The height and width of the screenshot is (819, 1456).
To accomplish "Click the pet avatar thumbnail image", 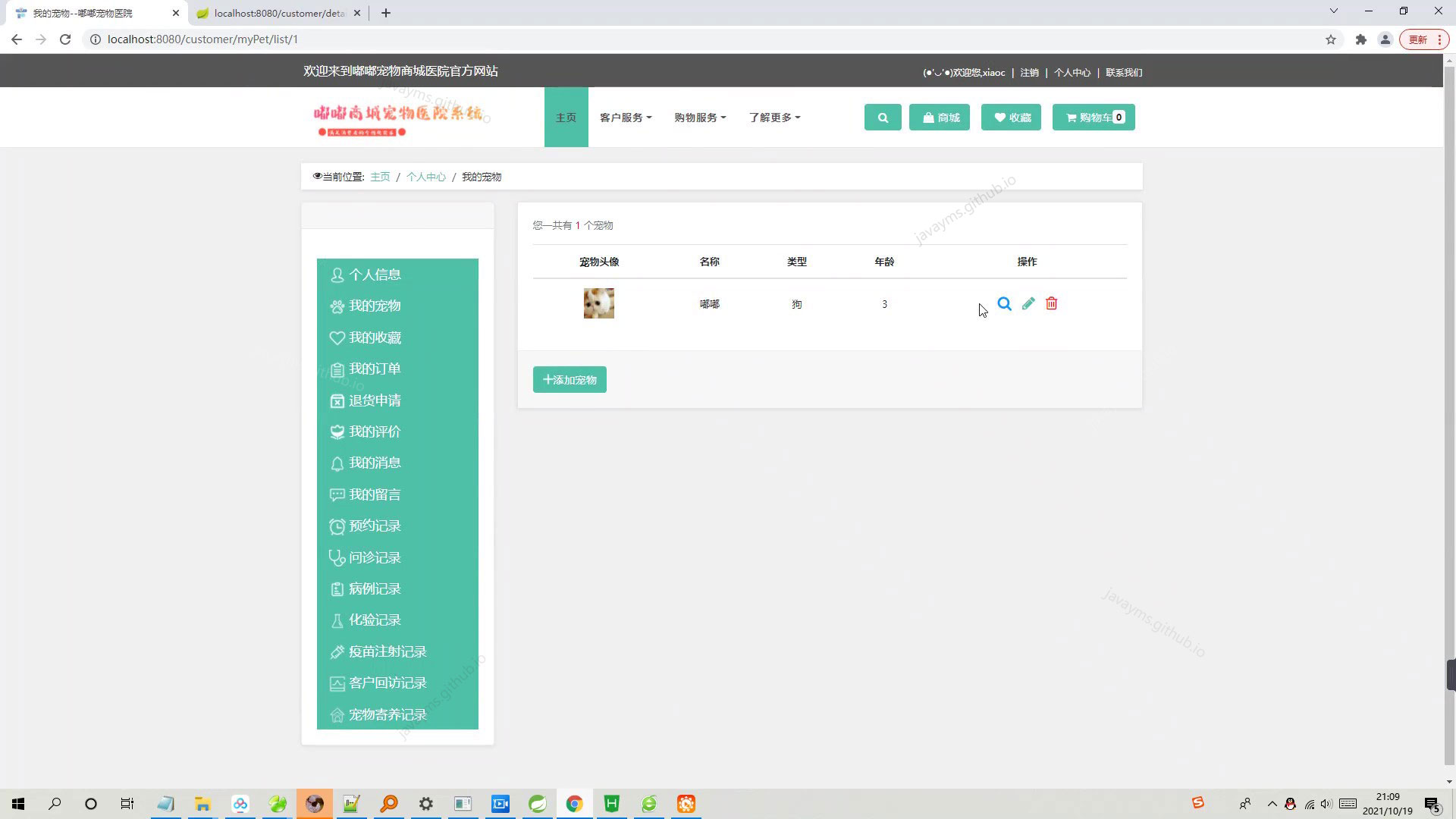I will 598,303.
